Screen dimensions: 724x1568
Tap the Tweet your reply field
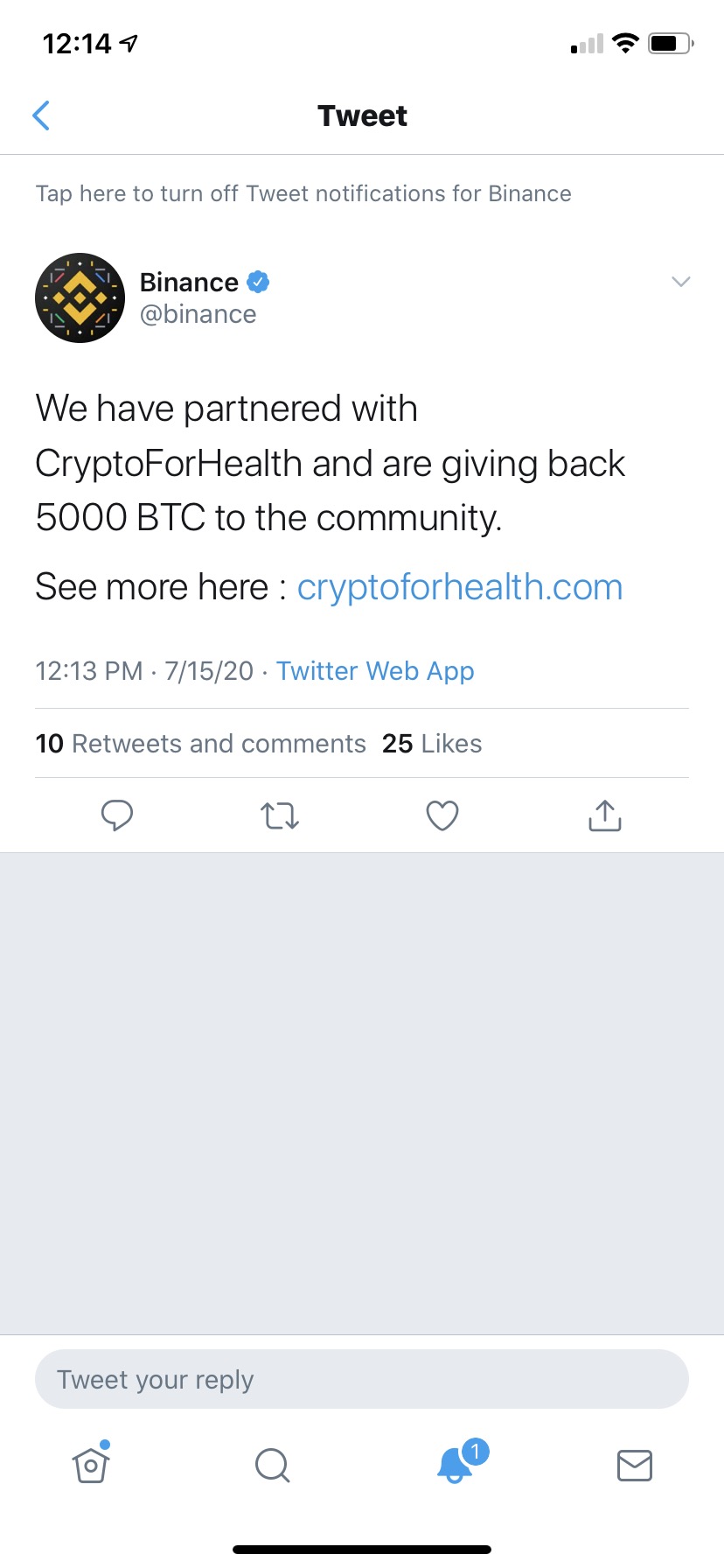tap(362, 1378)
